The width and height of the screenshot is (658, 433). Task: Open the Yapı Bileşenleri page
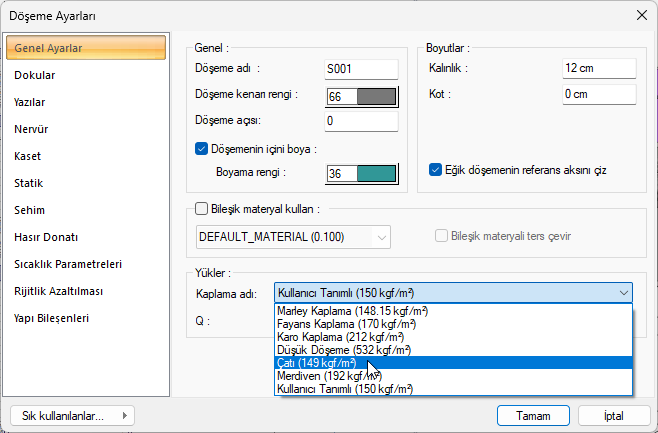(x=51, y=318)
